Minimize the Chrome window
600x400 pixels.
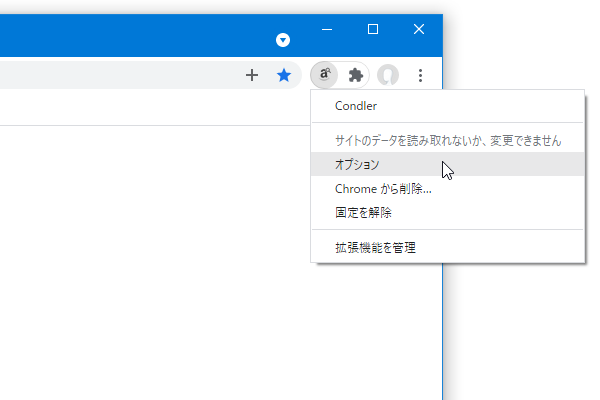point(327,29)
